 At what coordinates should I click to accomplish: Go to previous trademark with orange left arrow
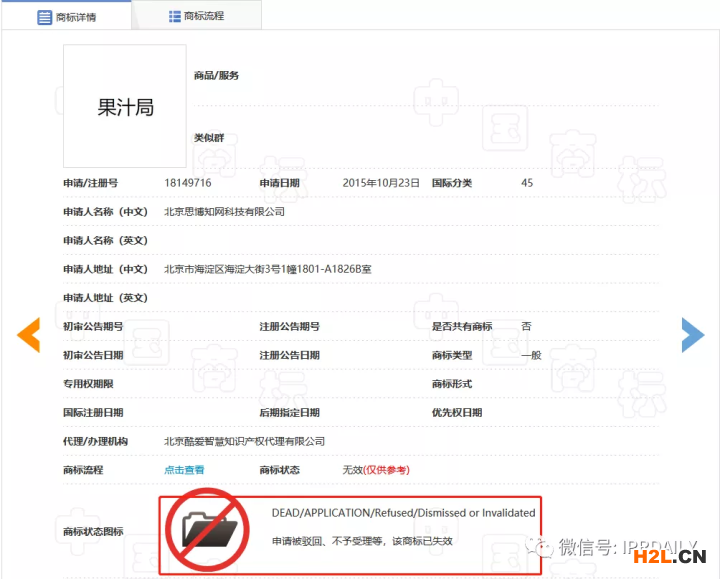pyautogui.click(x=28, y=335)
